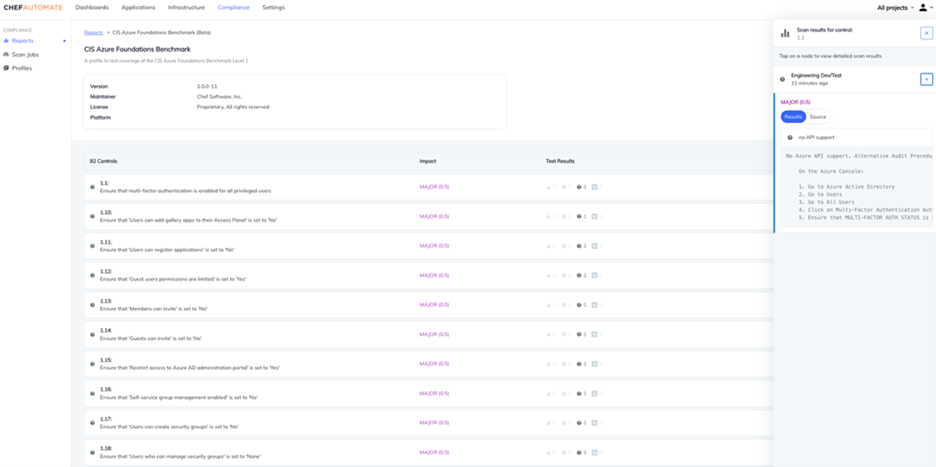
Task: Click waived square icon in control 1.18 row
Action: point(595,452)
